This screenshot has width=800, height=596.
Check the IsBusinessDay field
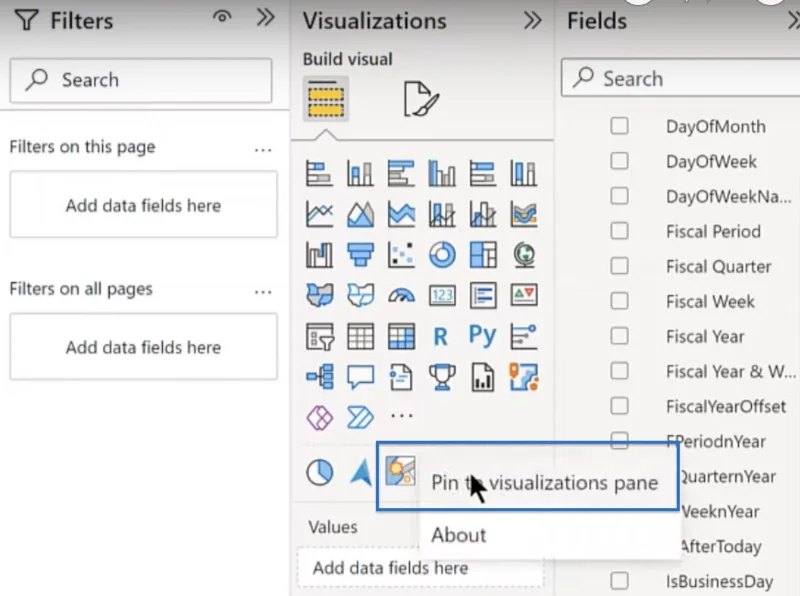tap(619, 581)
